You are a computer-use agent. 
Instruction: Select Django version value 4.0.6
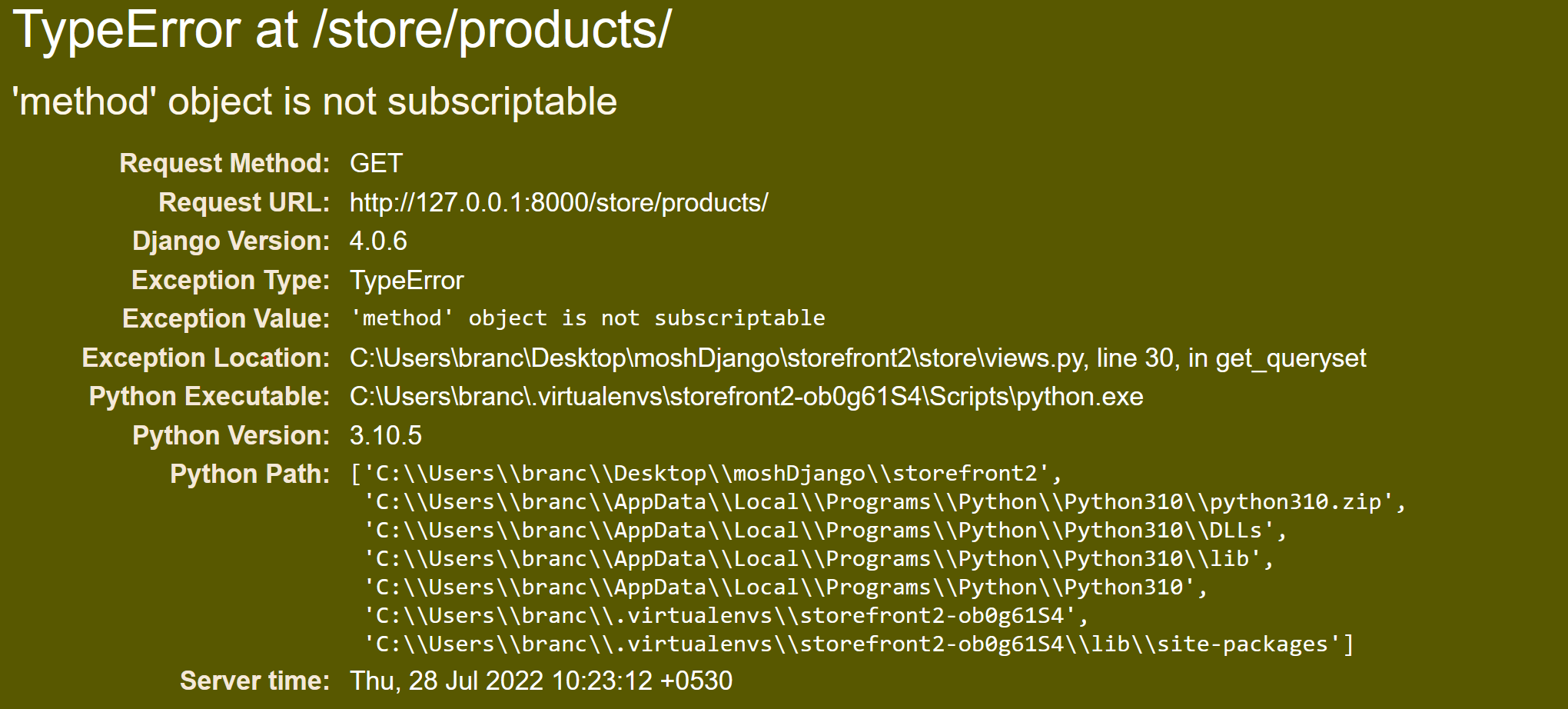(x=378, y=241)
